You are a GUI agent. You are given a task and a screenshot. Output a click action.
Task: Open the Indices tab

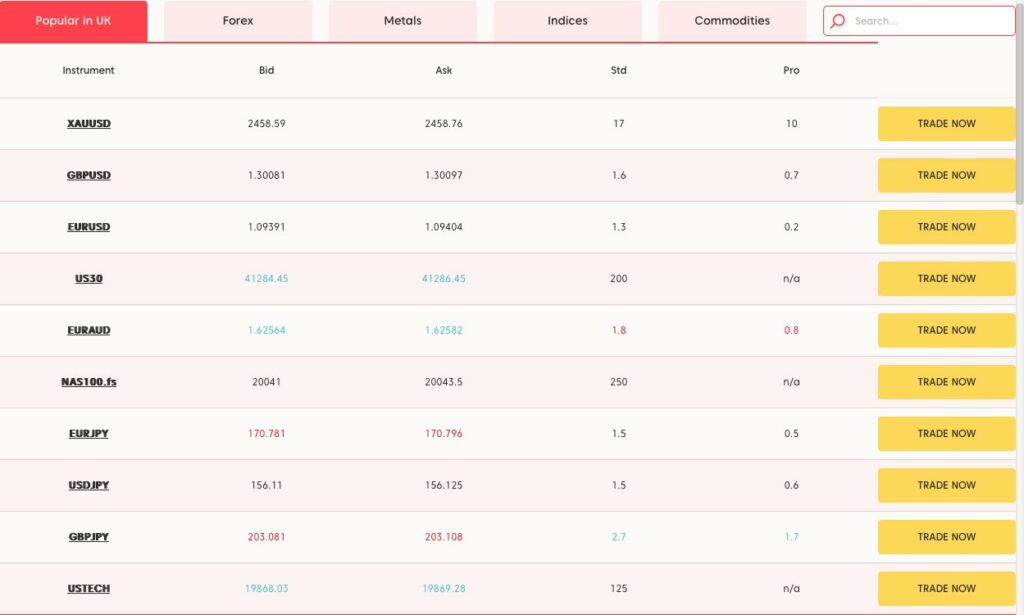click(567, 20)
